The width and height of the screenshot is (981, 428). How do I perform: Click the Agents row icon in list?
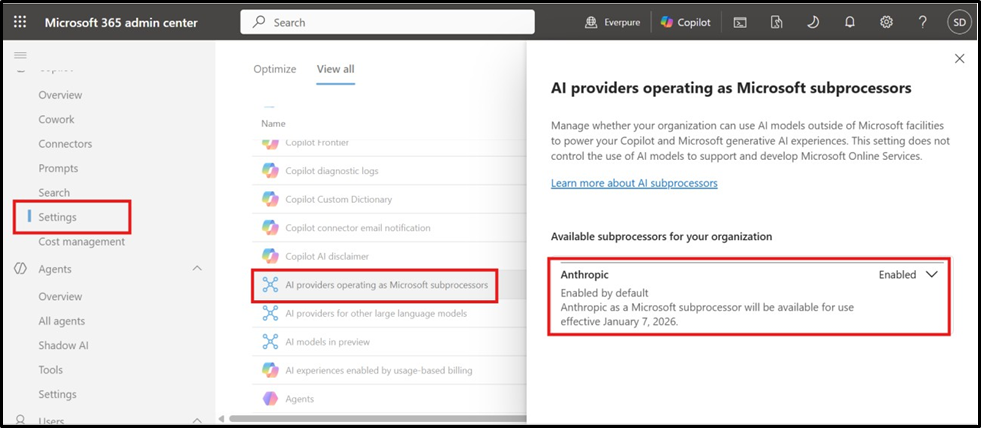pyautogui.click(x=270, y=399)
